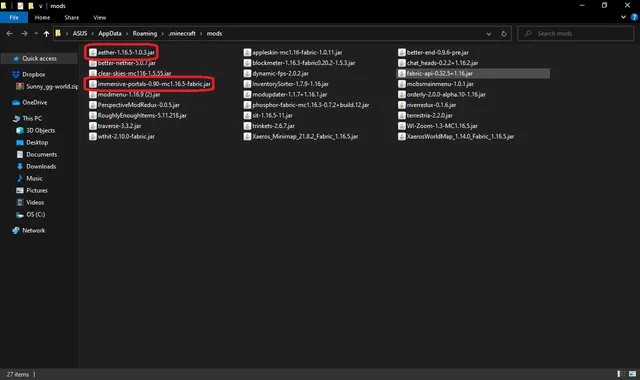640x380 pixels.
Task: Click the better-end-0.9.6-pre.jar icon
Action: tap(402, 52)
